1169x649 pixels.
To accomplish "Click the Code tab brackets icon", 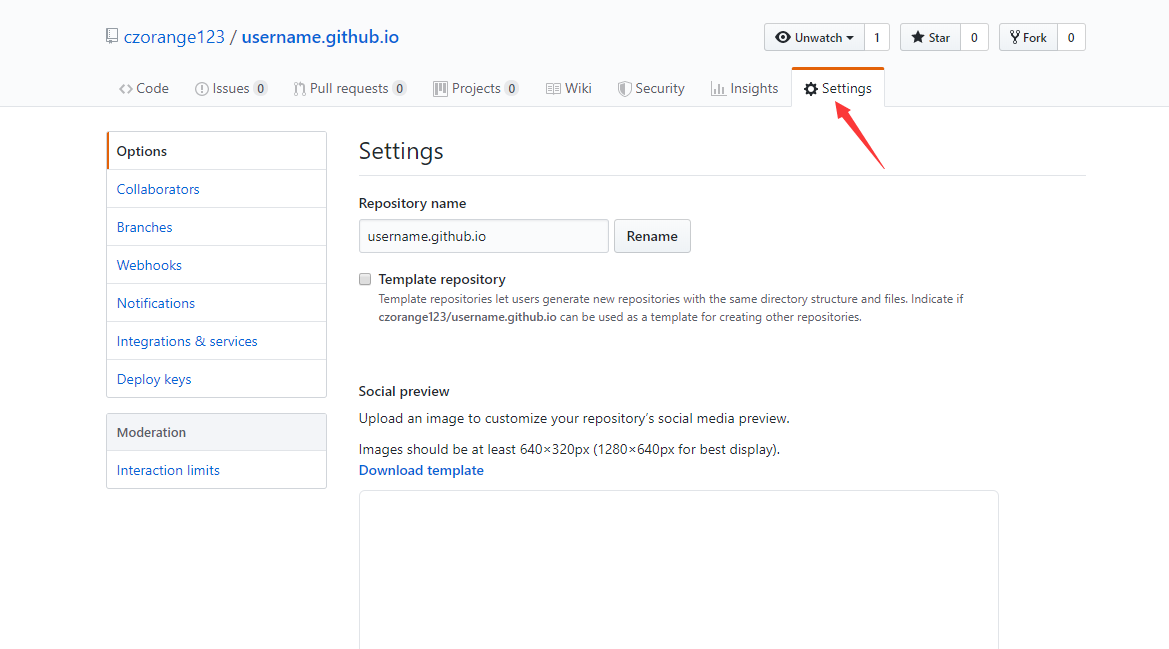I will tap(126, 89).
